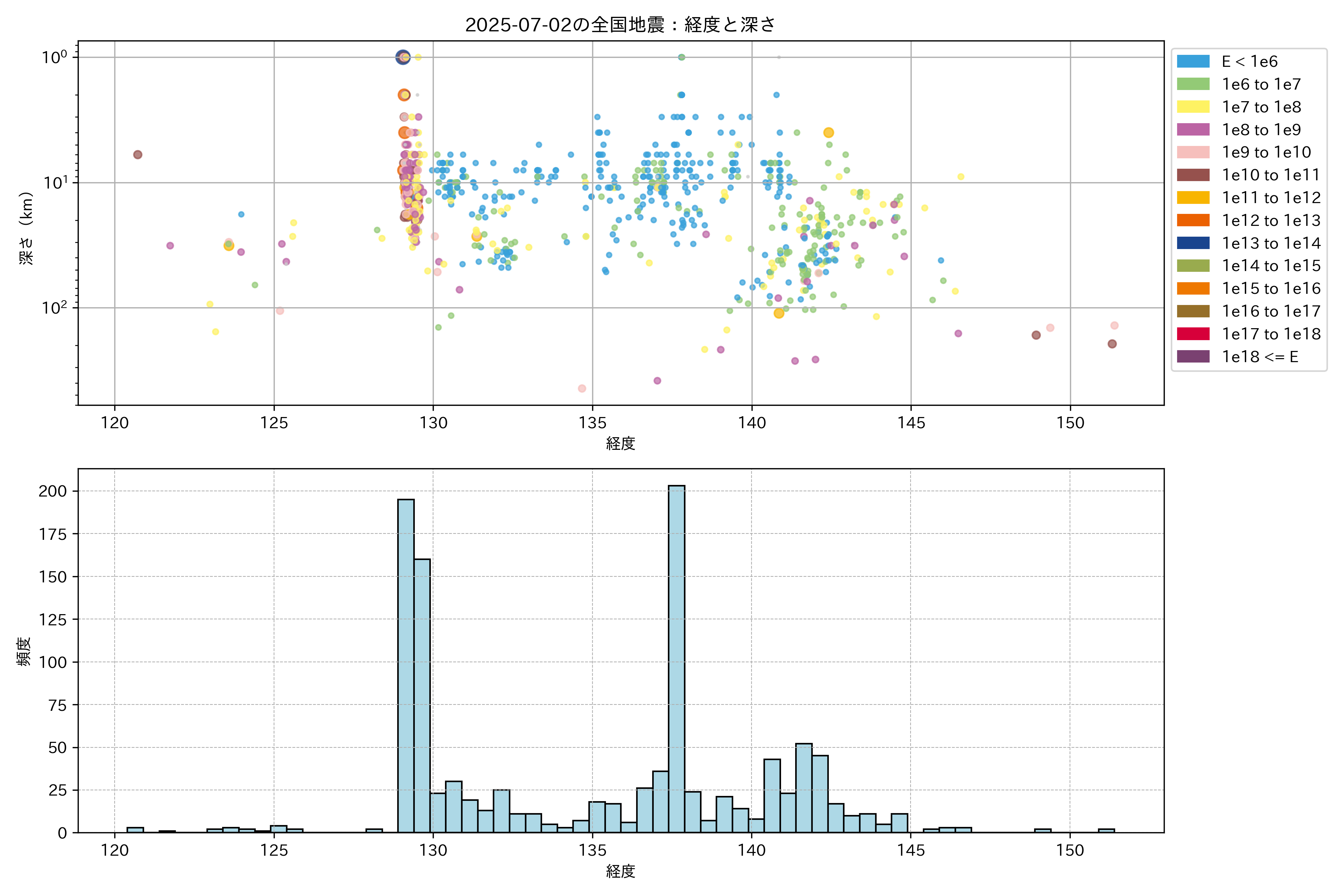Click the rightmost brown scatter point past 151
Viewport: 1344px width, 896px height.
1112,344
